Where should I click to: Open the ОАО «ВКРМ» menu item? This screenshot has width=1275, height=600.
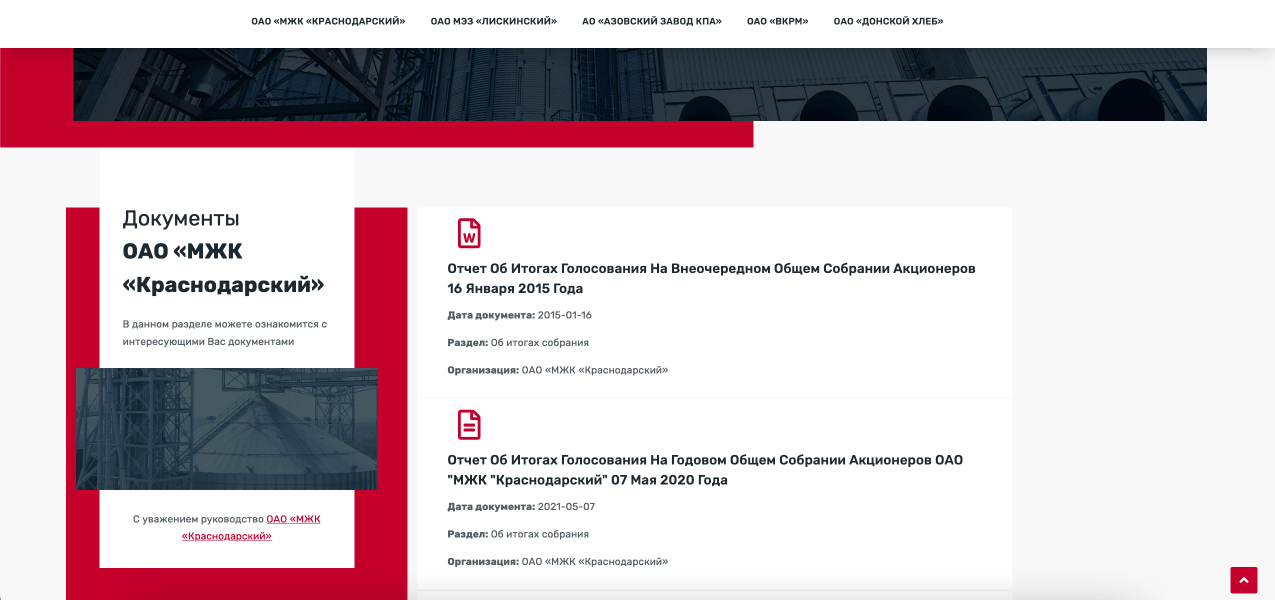[777, 21]
